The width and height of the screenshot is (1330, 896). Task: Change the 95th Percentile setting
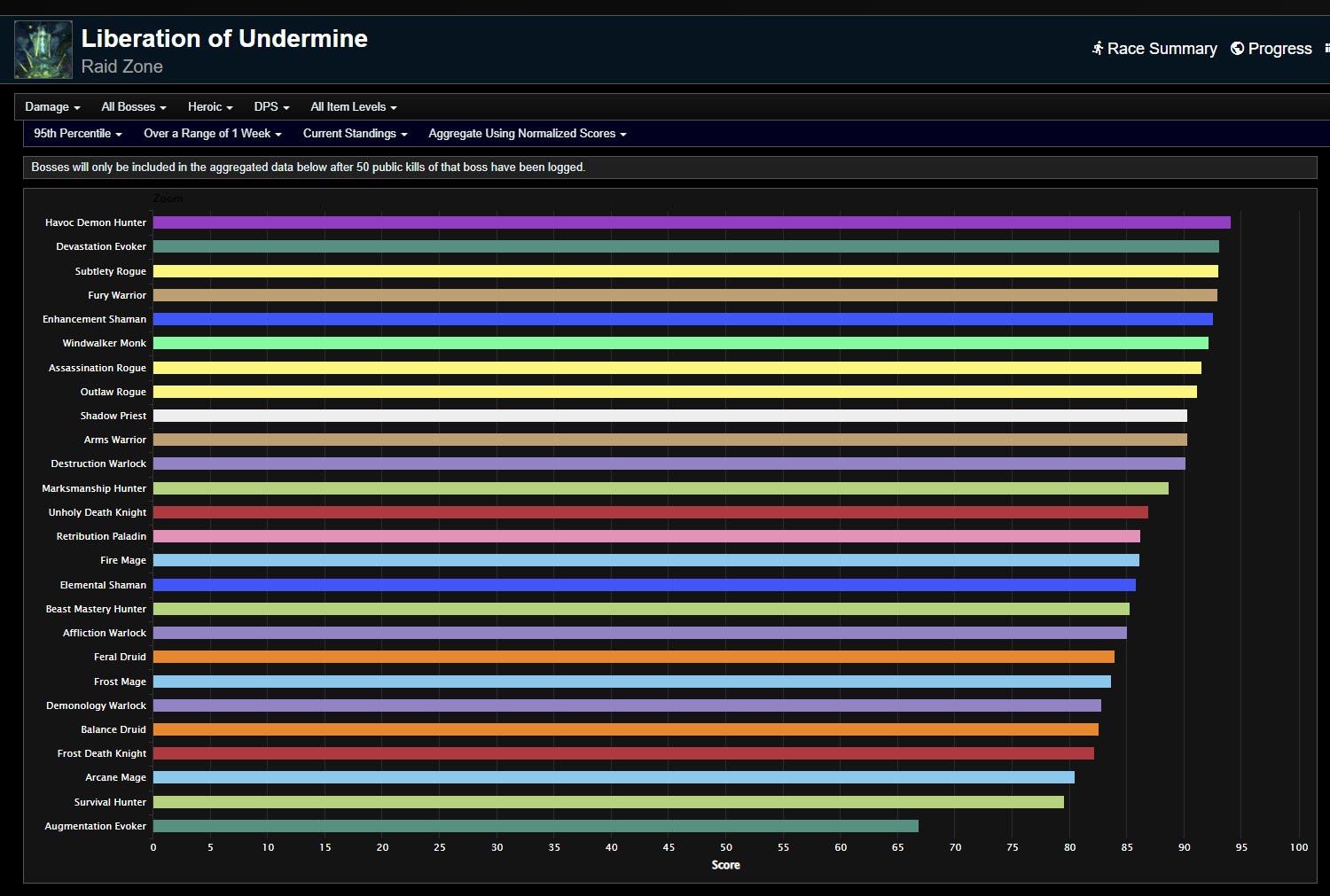pyautogui.click(x=76, y=133)
